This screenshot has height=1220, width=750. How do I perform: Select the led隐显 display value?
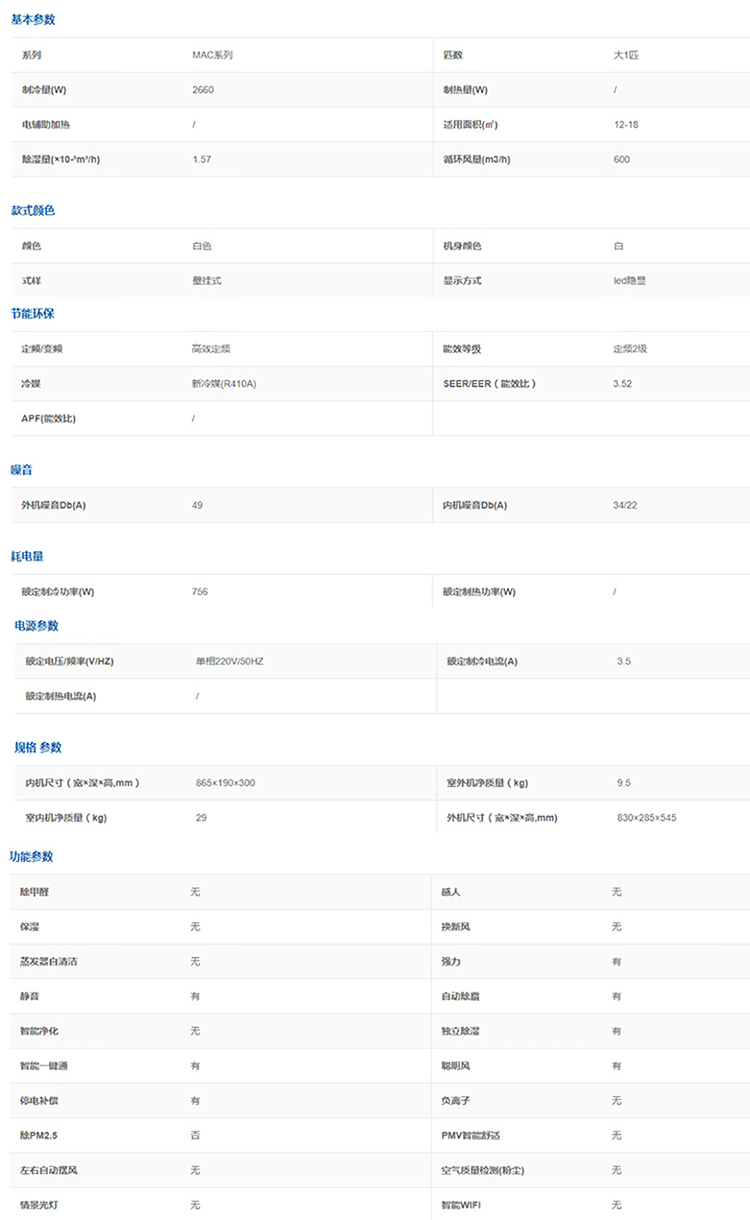(x=630, y=281)
